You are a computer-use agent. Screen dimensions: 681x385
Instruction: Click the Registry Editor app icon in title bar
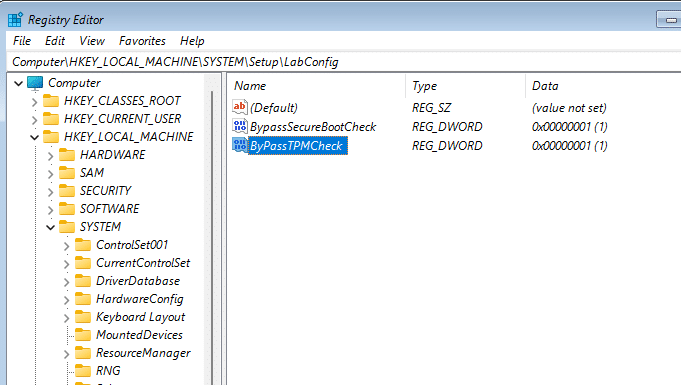[x=15, y=20]
